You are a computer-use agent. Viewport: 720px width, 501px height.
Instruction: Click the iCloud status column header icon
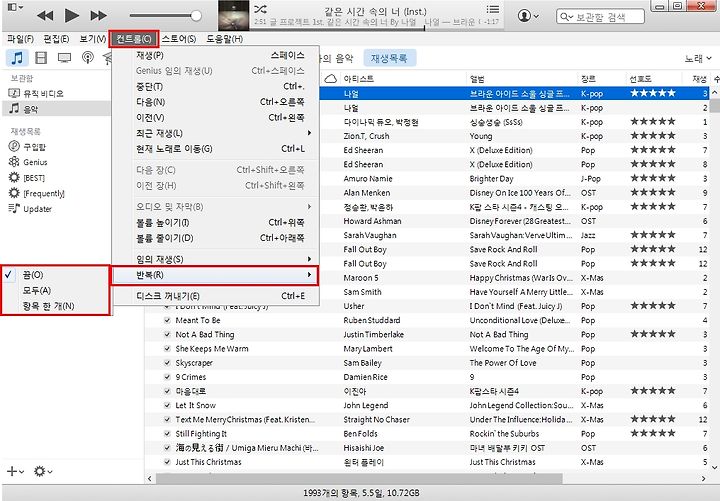point(330,79)
